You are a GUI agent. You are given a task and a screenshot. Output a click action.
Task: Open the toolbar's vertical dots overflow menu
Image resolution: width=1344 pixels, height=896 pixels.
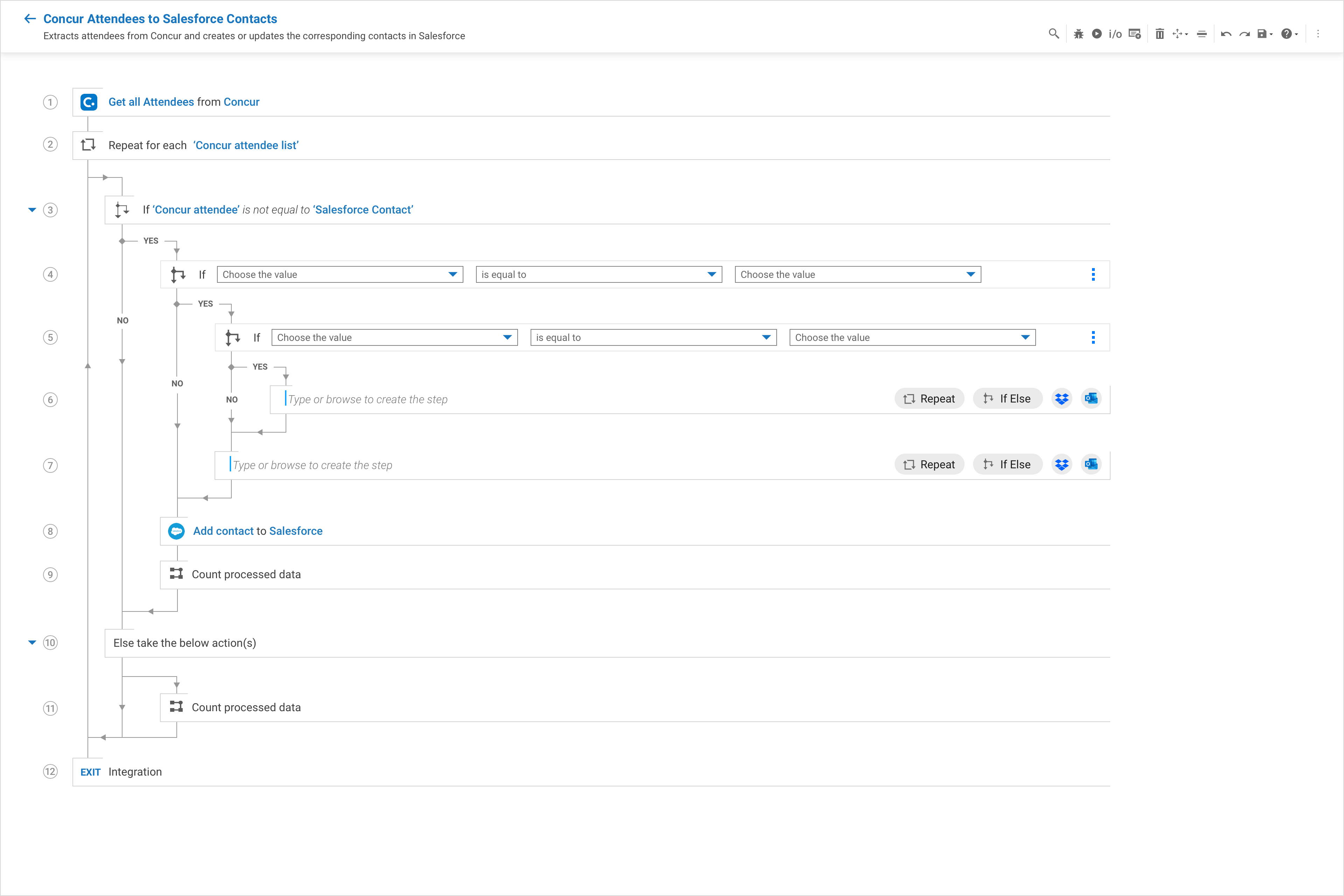[x=1318, y=34]
